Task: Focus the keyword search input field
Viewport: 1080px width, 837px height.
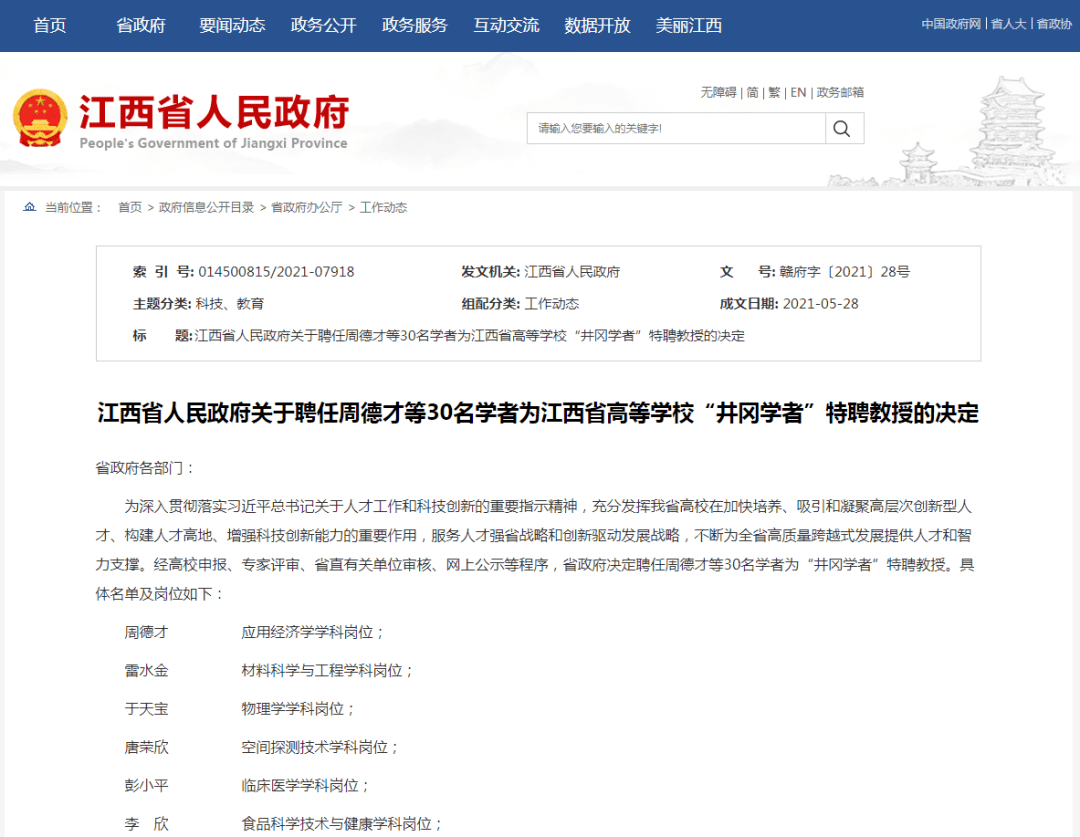Action: pos(676,129)
